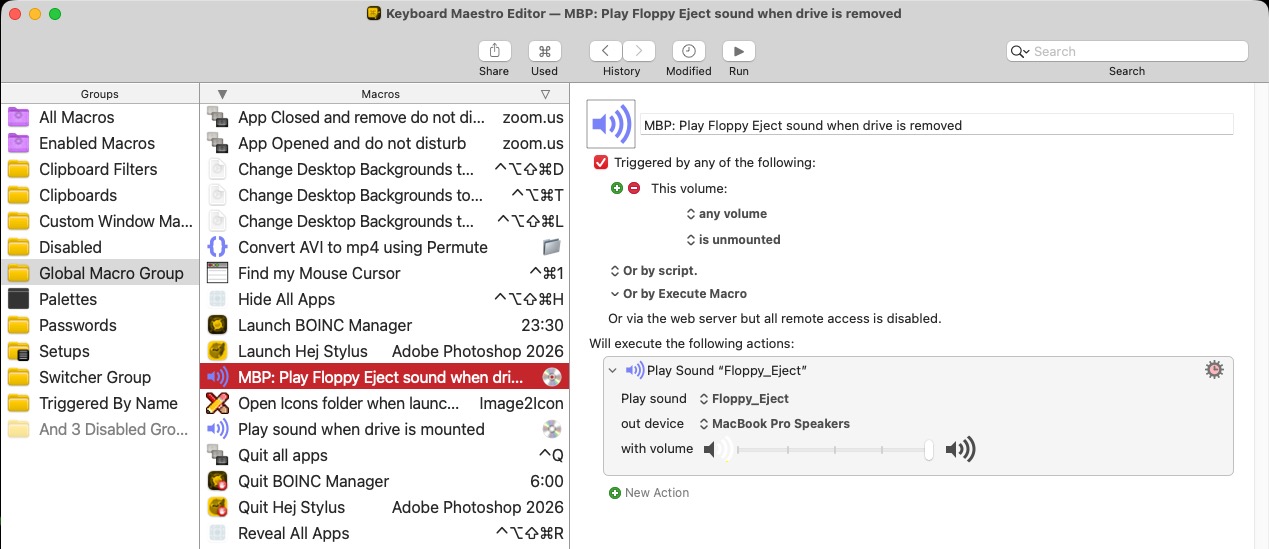1269x549 pixels.
Task: Toggle the 'Triggered by any of the following' checkbox
Action: [x=601, y=162]
